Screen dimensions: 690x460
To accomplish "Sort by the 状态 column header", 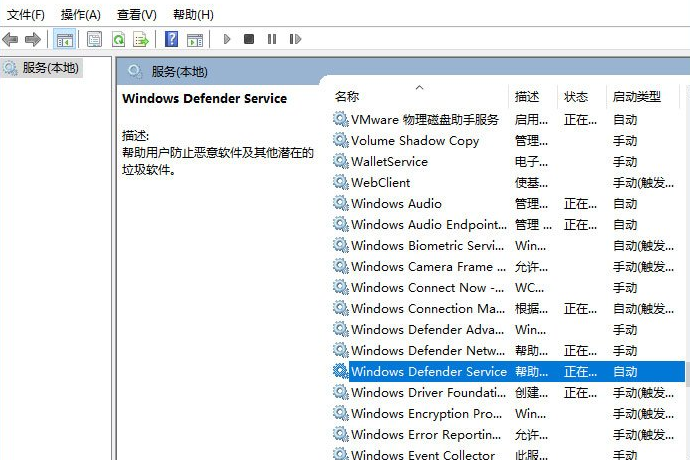I will pos(576,96).
